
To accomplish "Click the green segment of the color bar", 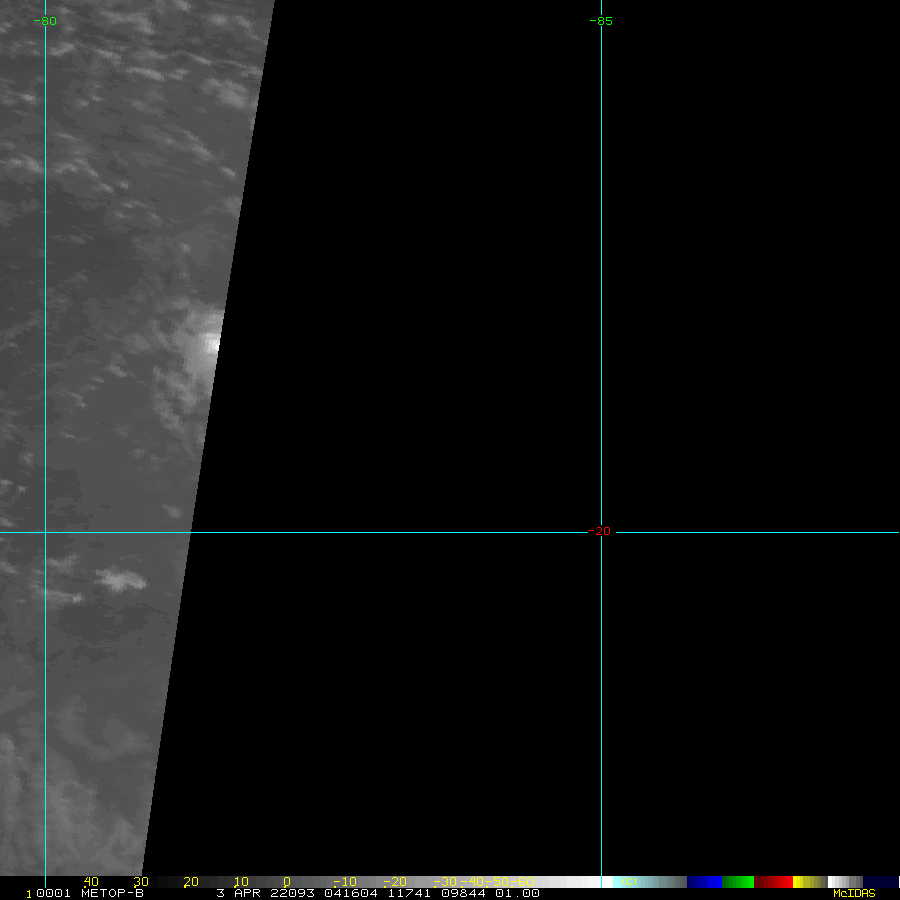I will (738, 882).
